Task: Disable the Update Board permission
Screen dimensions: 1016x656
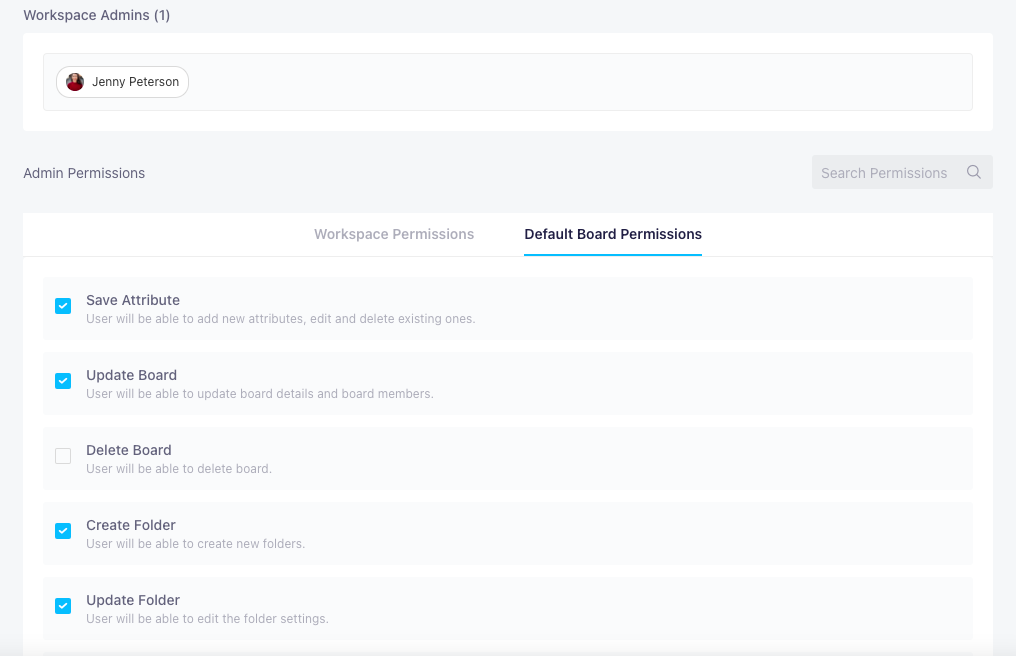Action: click(x=63, y=381)
